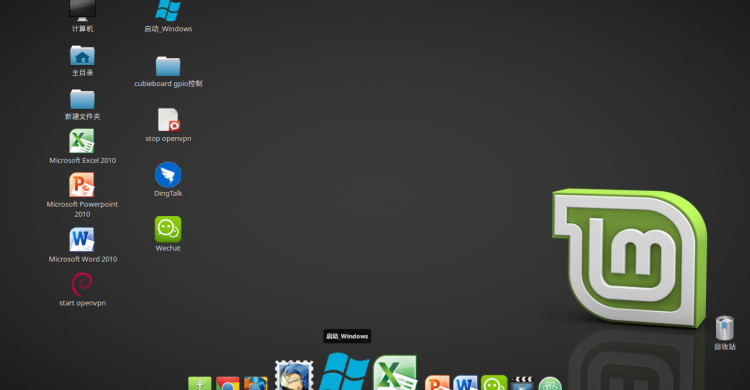The width and height of the screenshot is (750, 390).
Task: Open WeChat from the dock
Action: click(494, 383)
